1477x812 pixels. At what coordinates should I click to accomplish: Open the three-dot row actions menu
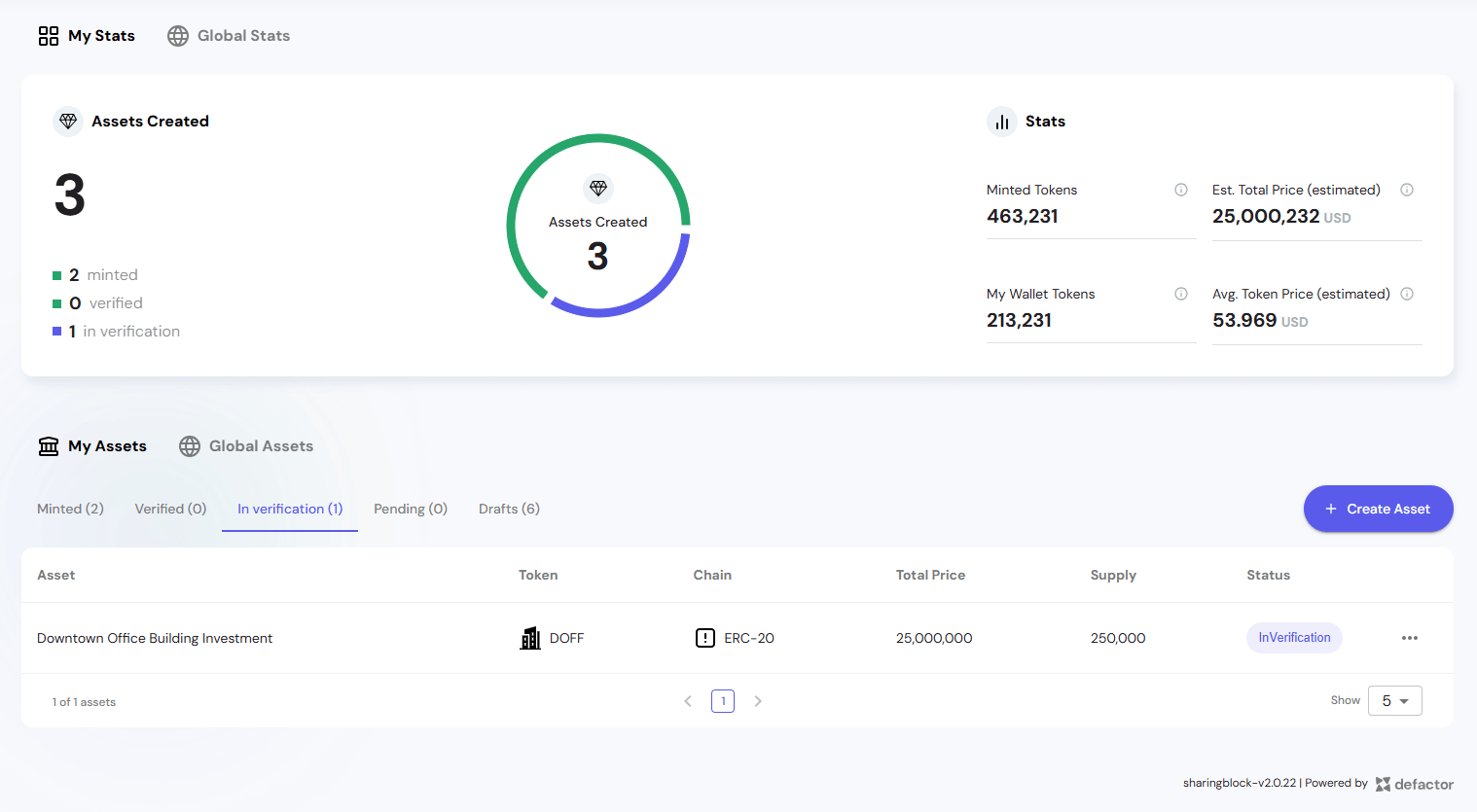1409,638
